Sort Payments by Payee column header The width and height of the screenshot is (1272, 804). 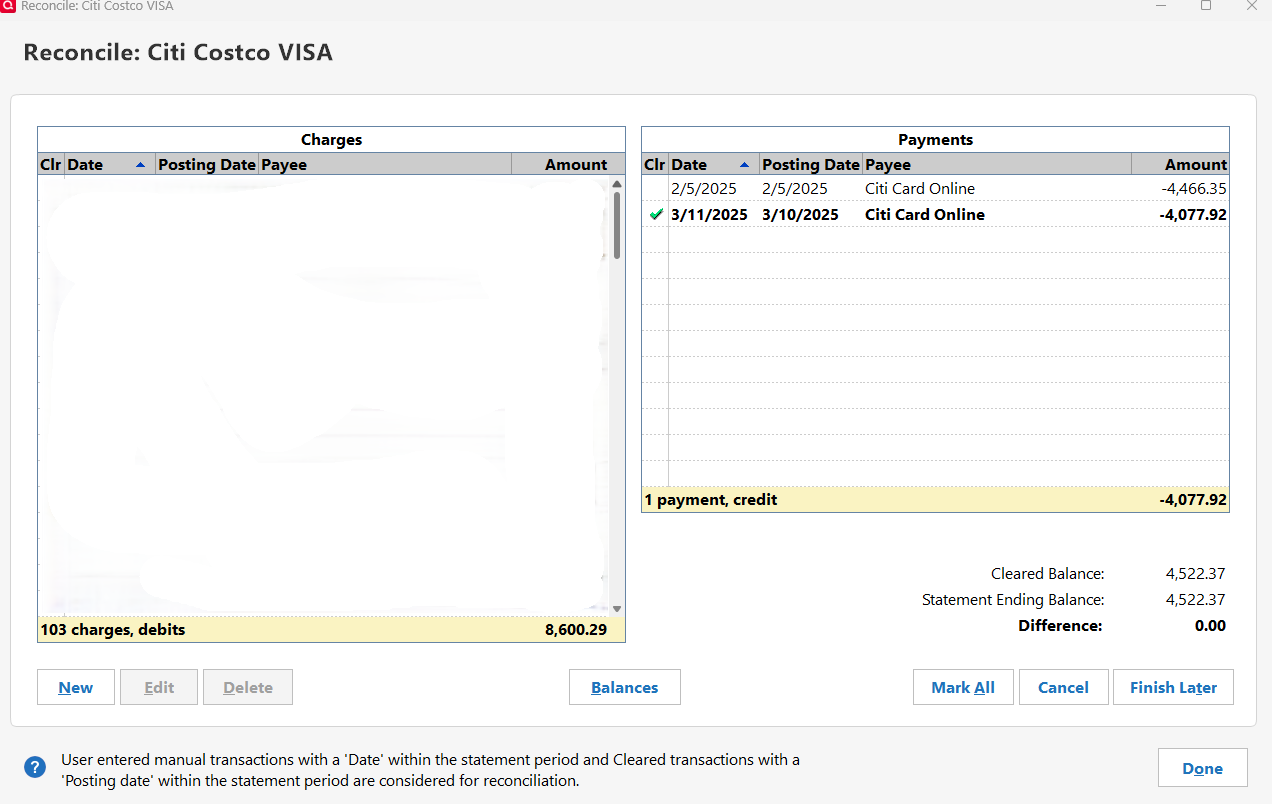click(x=997, y=164)
